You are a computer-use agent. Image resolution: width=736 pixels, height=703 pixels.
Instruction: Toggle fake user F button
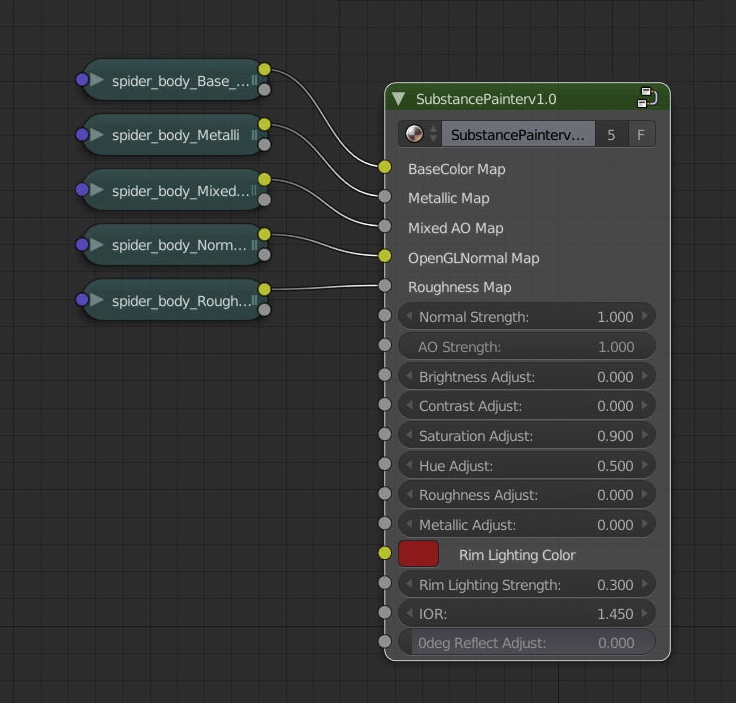point(641,135)
